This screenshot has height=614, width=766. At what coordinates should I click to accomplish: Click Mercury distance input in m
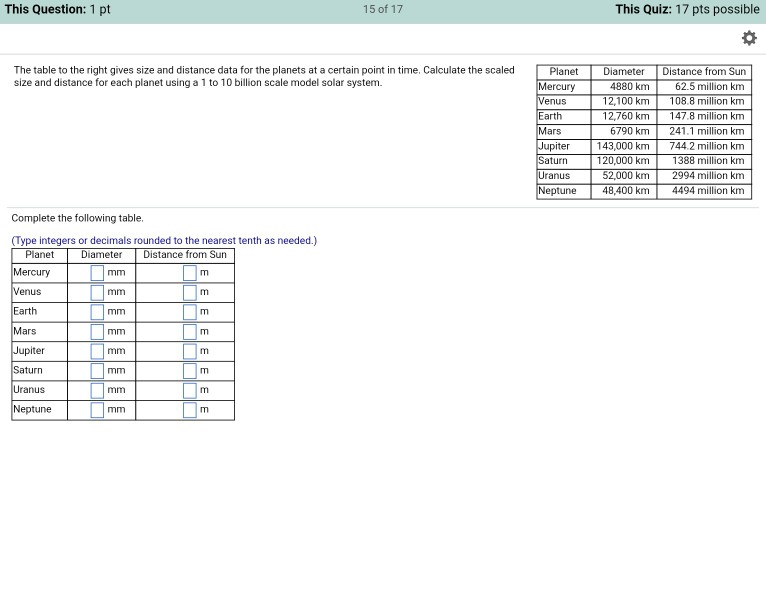coord(190,273)
